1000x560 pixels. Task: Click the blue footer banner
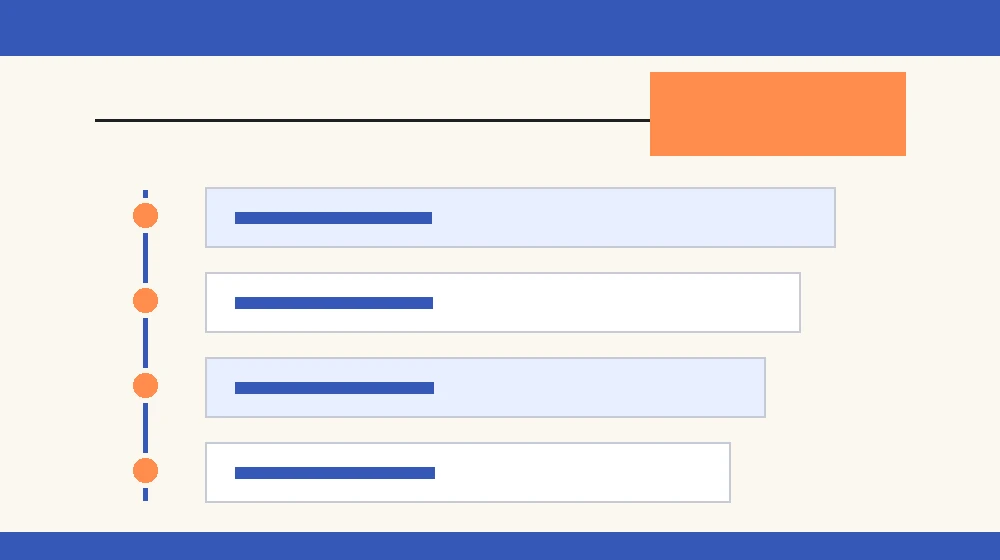[x=500, y=546]
